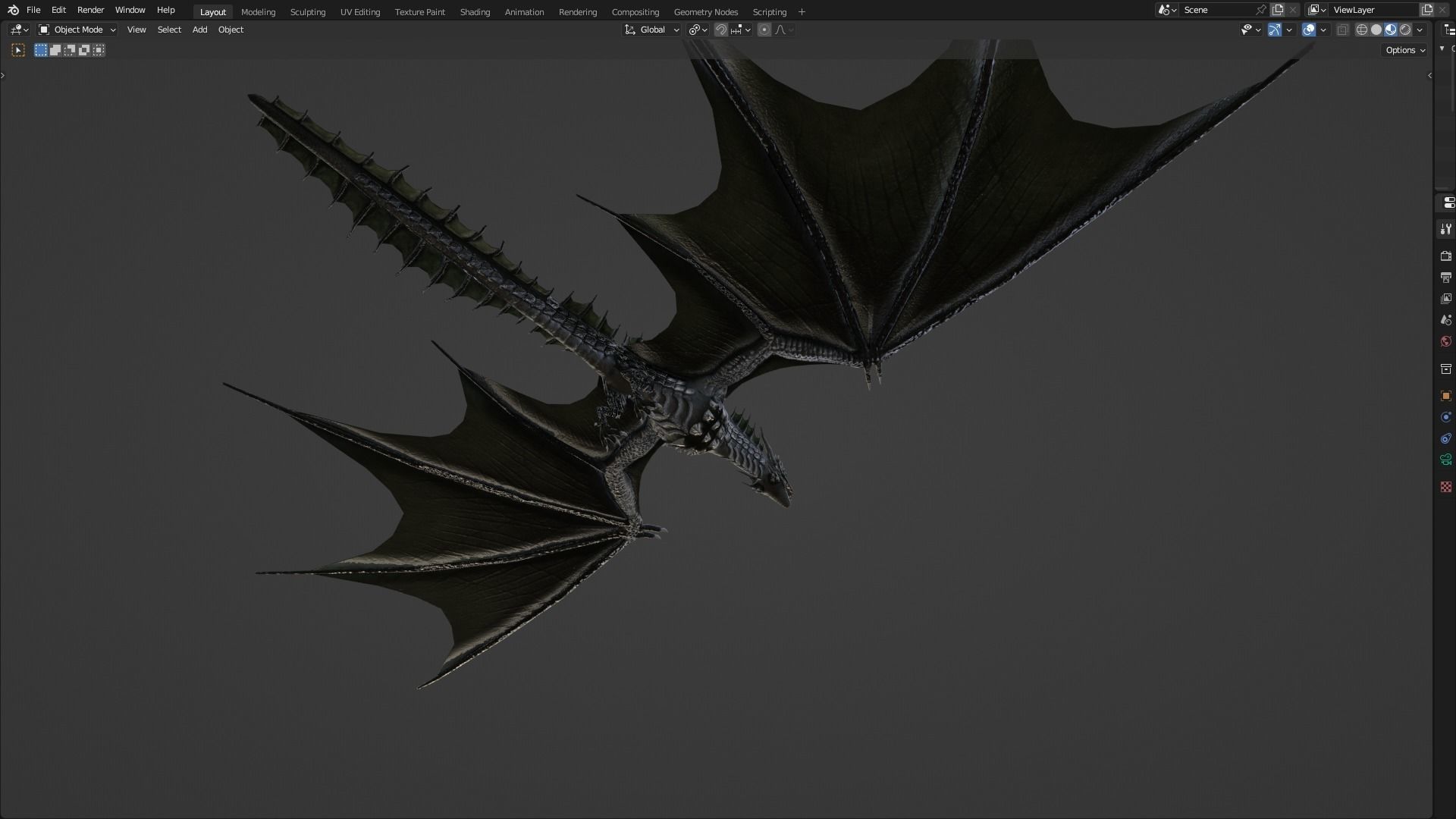Open the editor type dropdown
Viewport: 1456px width, 819px height.
19,30
